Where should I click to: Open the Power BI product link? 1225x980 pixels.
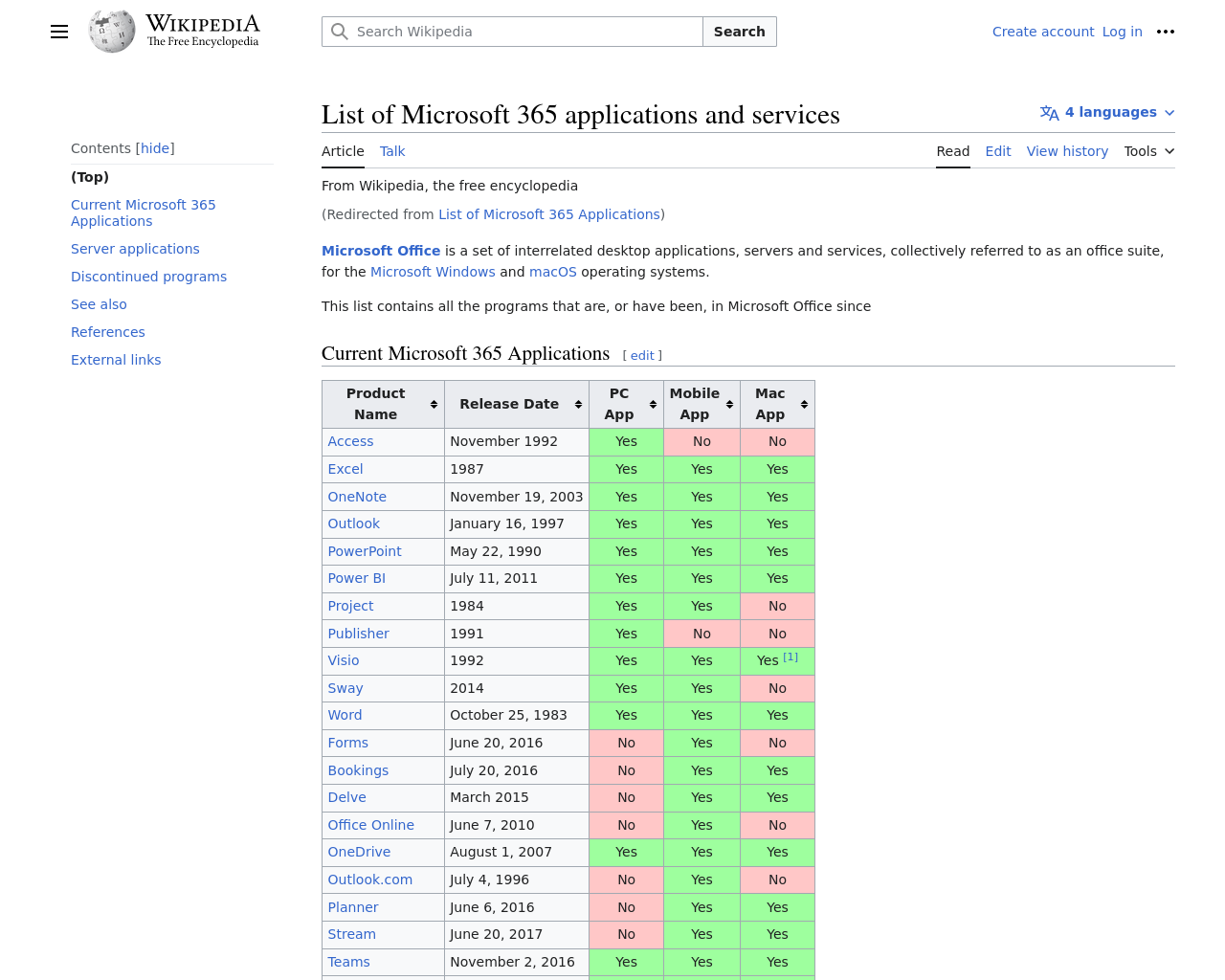(x=356, y=578)
